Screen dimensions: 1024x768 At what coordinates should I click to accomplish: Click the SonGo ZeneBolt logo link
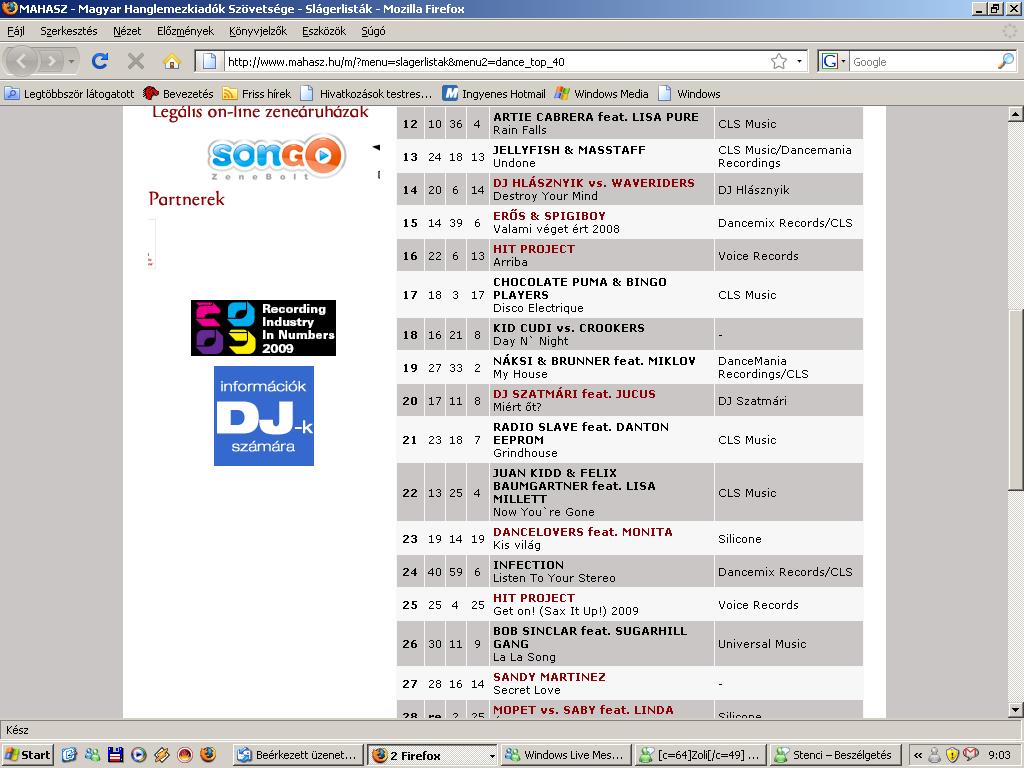[x=277, y=157]
